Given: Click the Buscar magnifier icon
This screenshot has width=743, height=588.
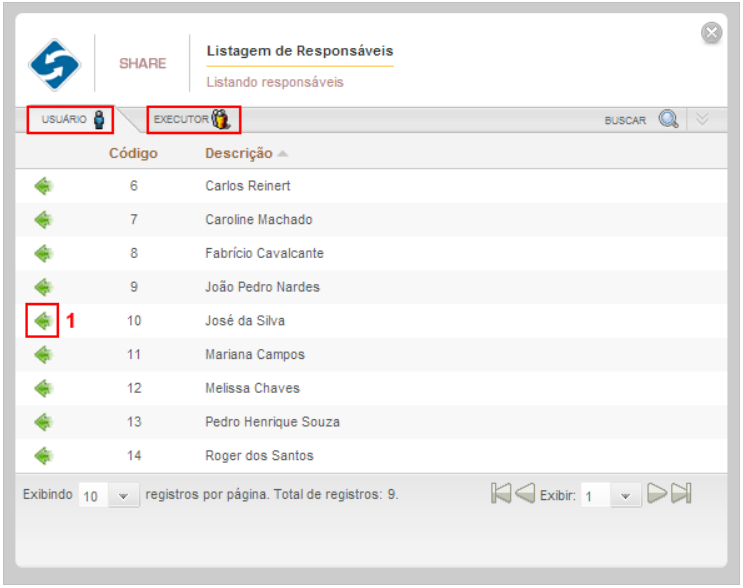Looking at the screenshot, I should (669, 119).
